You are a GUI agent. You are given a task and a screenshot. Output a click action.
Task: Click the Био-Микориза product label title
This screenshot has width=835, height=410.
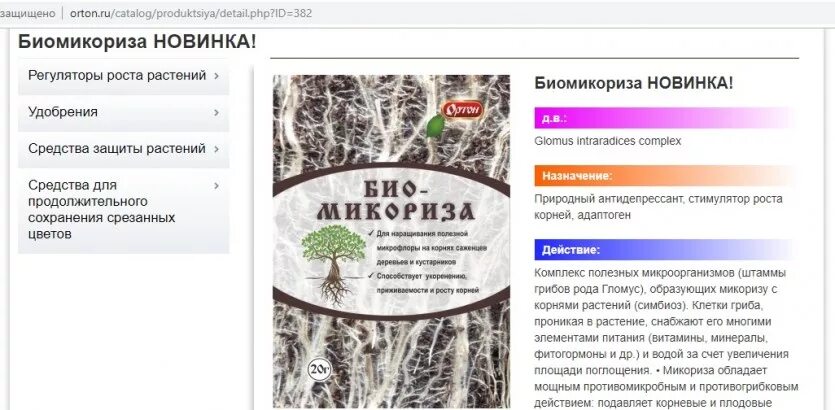[x=395, y=201]
